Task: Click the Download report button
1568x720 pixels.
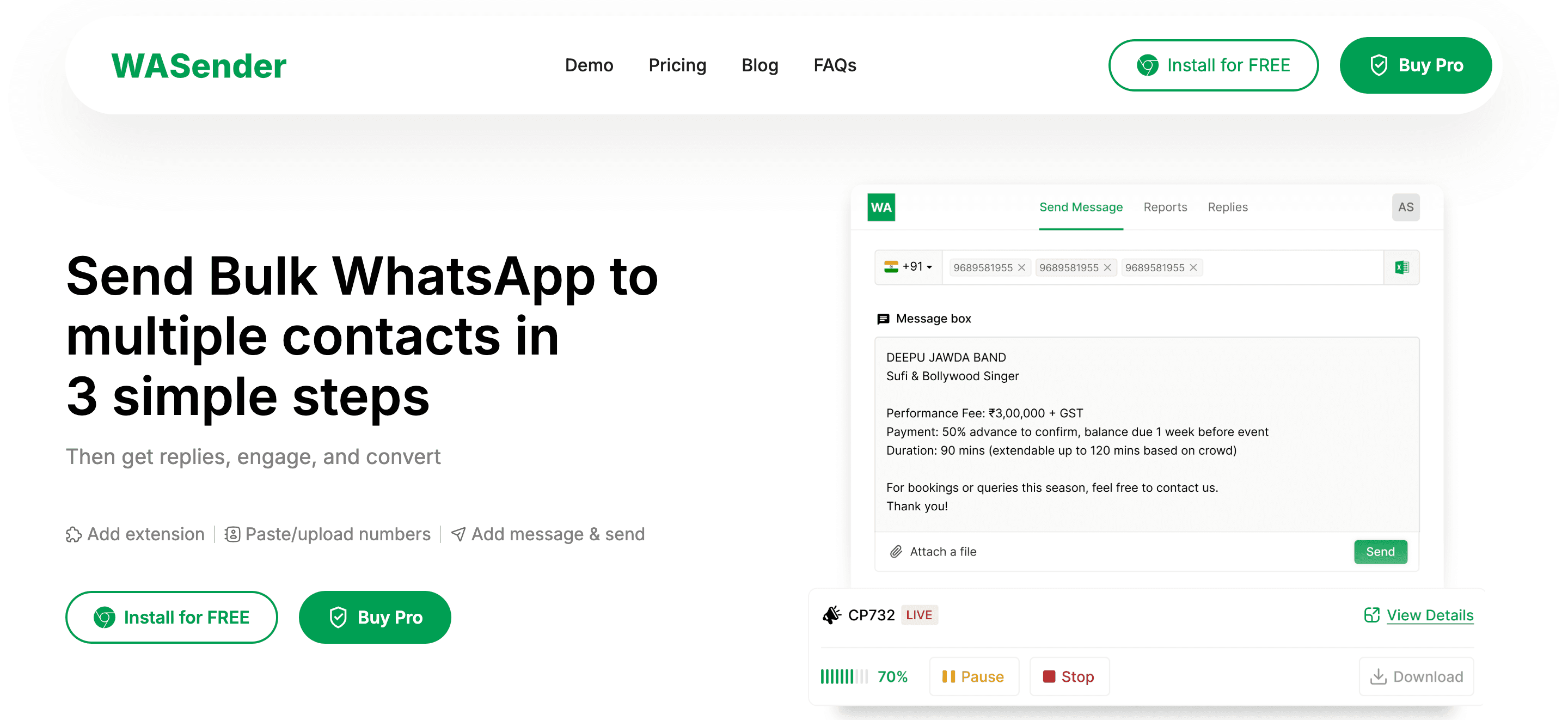Action: [x=1416, y=677]
